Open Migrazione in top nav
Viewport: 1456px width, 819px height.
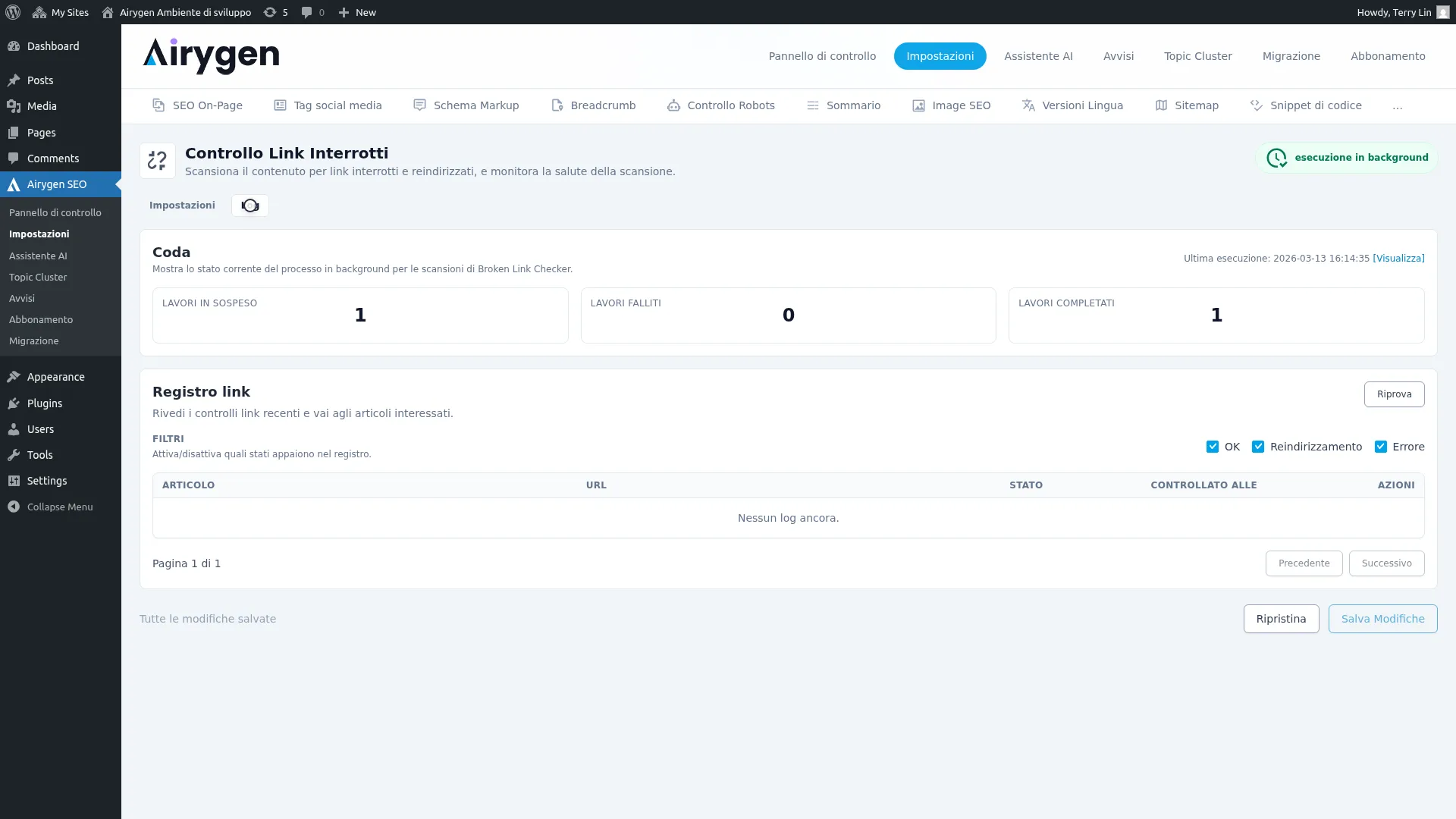coord(1291,56)
